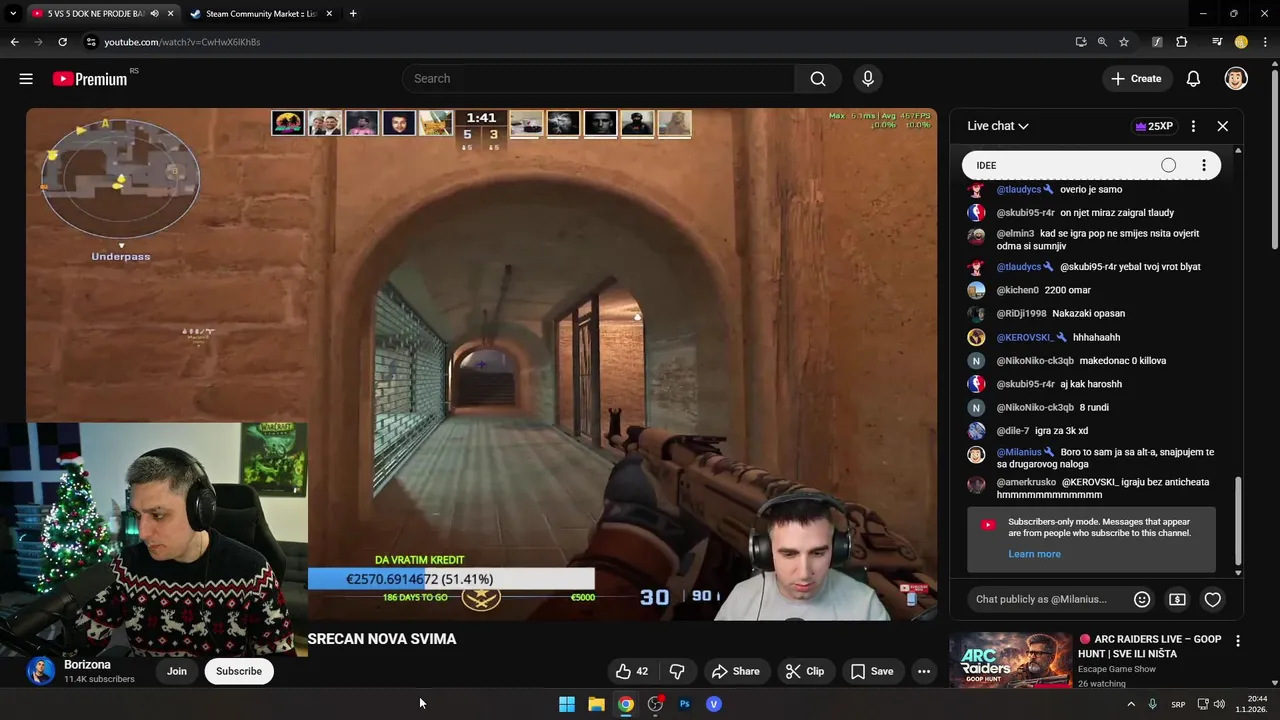The height and width of the screenshot is (720, 1280).
Task: Click the search magnifier button
Action: point(818,79)
